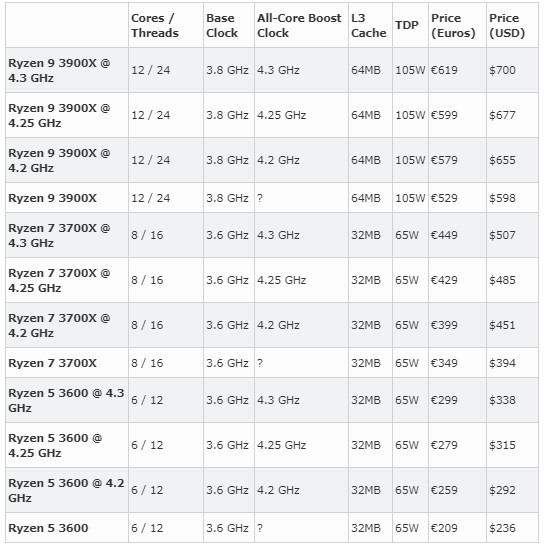Click the Cores / Threads column header

[x=155, y=26]
